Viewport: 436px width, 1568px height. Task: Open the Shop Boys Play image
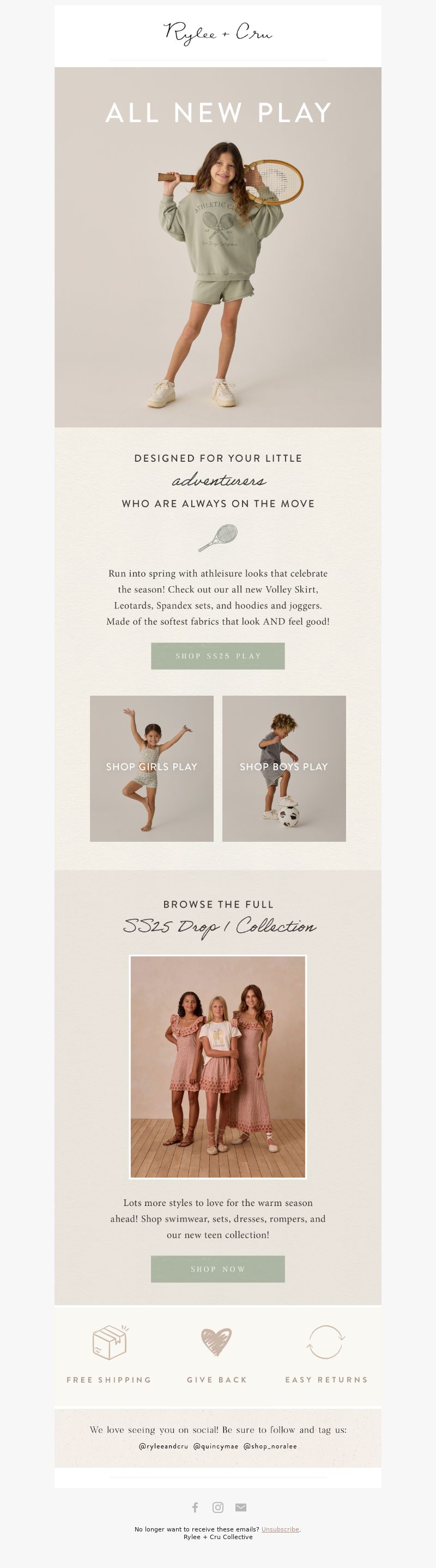tap(284, 769)
